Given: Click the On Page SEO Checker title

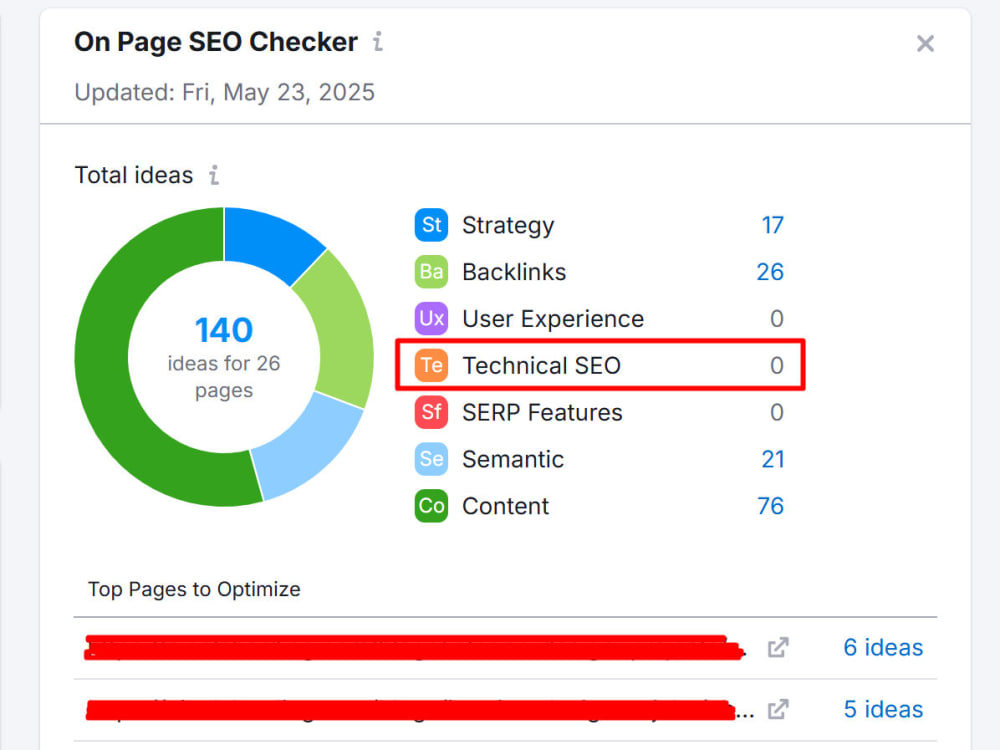Looking at the screenshot, I should [x=216, y=42].
